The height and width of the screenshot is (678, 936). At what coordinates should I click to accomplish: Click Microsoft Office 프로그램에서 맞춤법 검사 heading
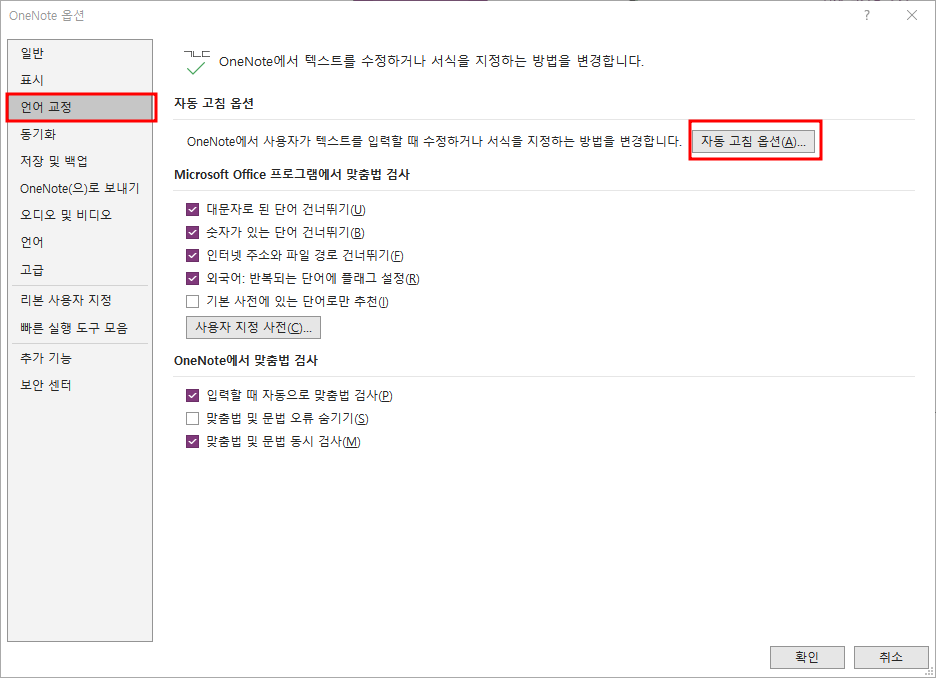292,175
